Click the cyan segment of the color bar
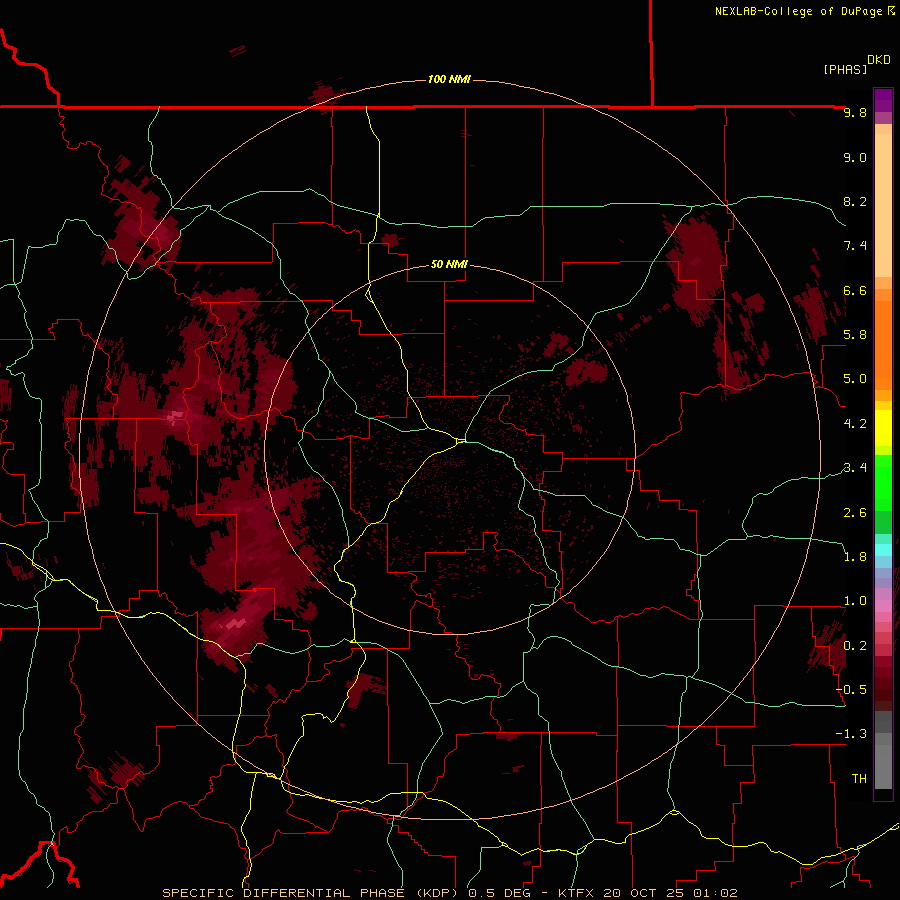Viewport: 900px width, 900px height. click(x=883, y=550)
